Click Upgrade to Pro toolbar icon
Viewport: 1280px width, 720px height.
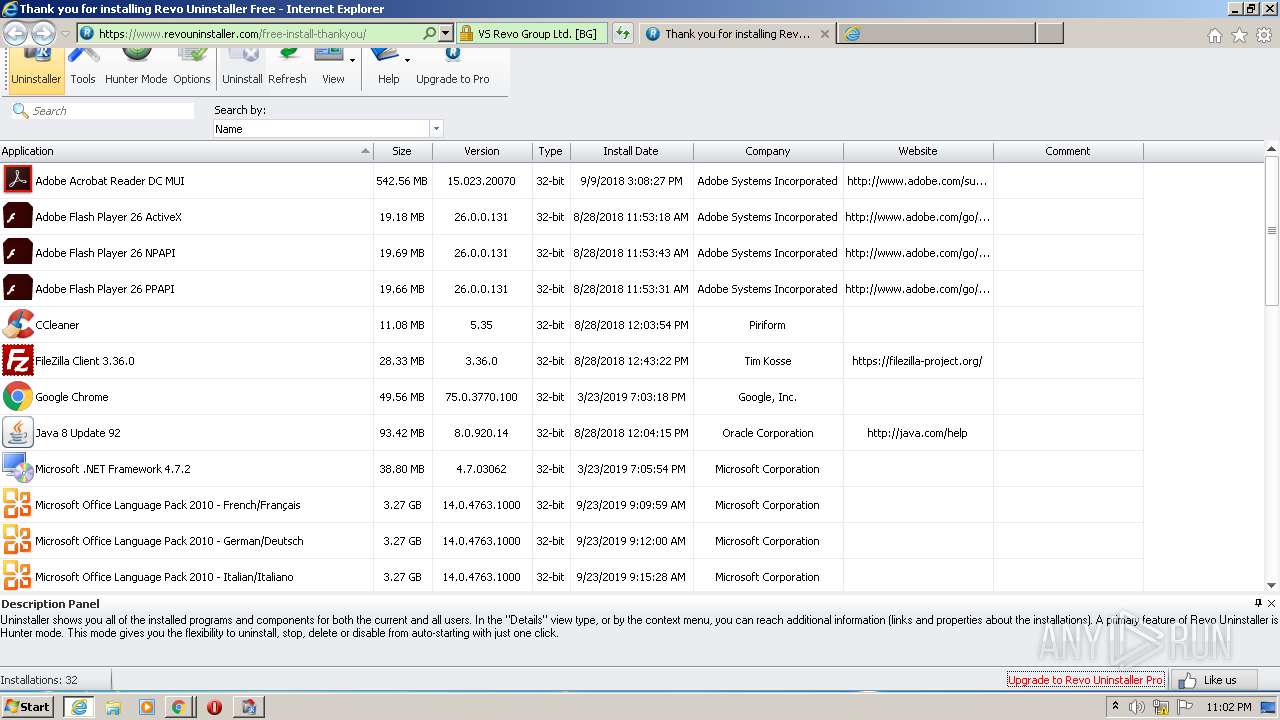tap(453, 68)
